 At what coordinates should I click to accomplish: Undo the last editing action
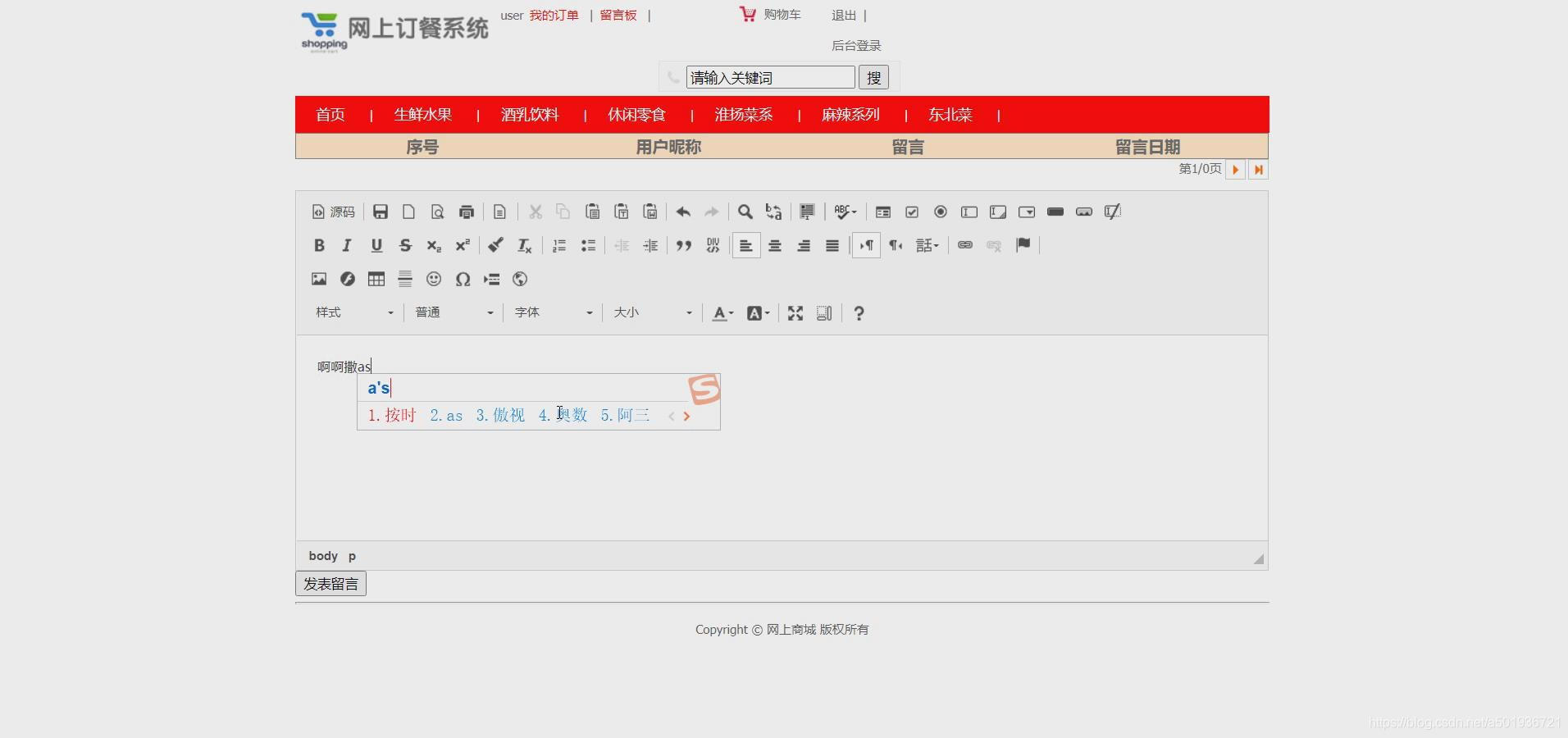point(681,212)
